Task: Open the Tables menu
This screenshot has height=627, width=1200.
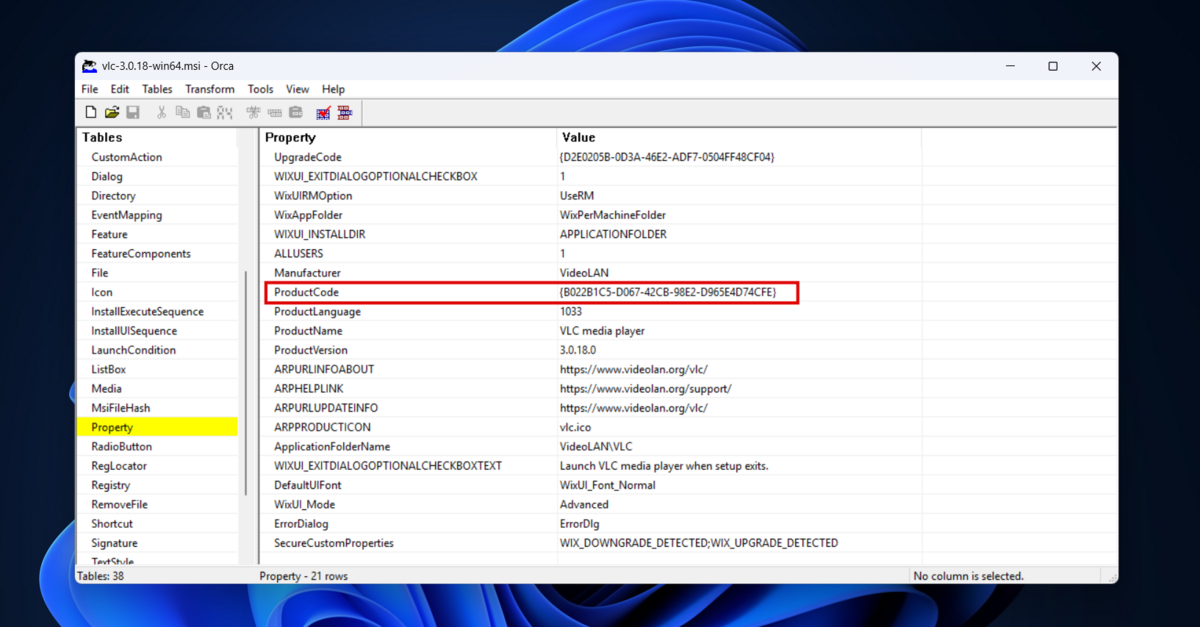Action: point(157,89)
